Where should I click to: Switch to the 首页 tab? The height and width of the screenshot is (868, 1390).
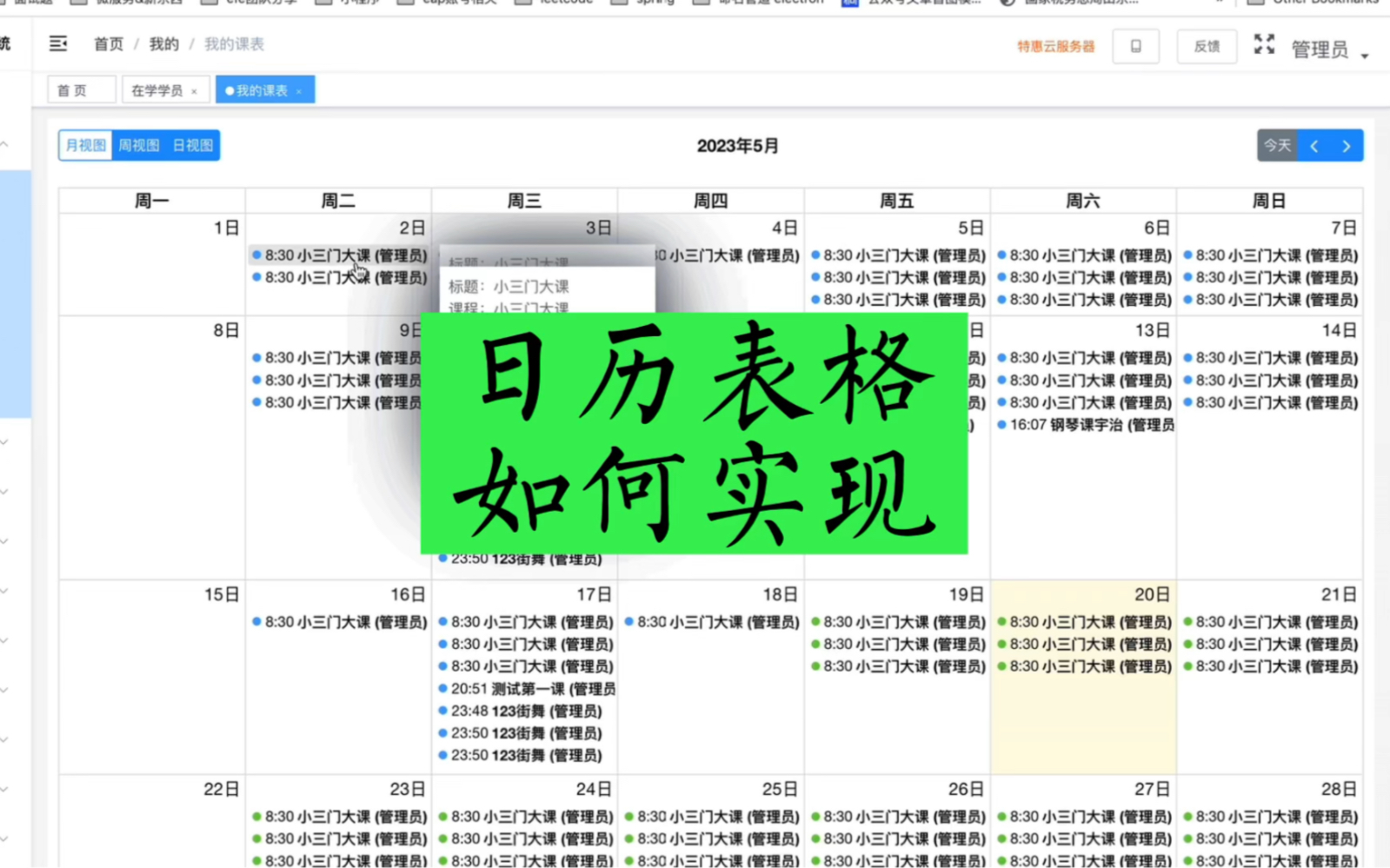coord(81,89)
